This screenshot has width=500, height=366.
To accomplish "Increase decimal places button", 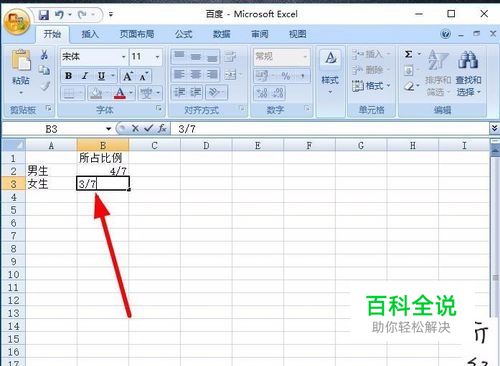I will 262,93.
